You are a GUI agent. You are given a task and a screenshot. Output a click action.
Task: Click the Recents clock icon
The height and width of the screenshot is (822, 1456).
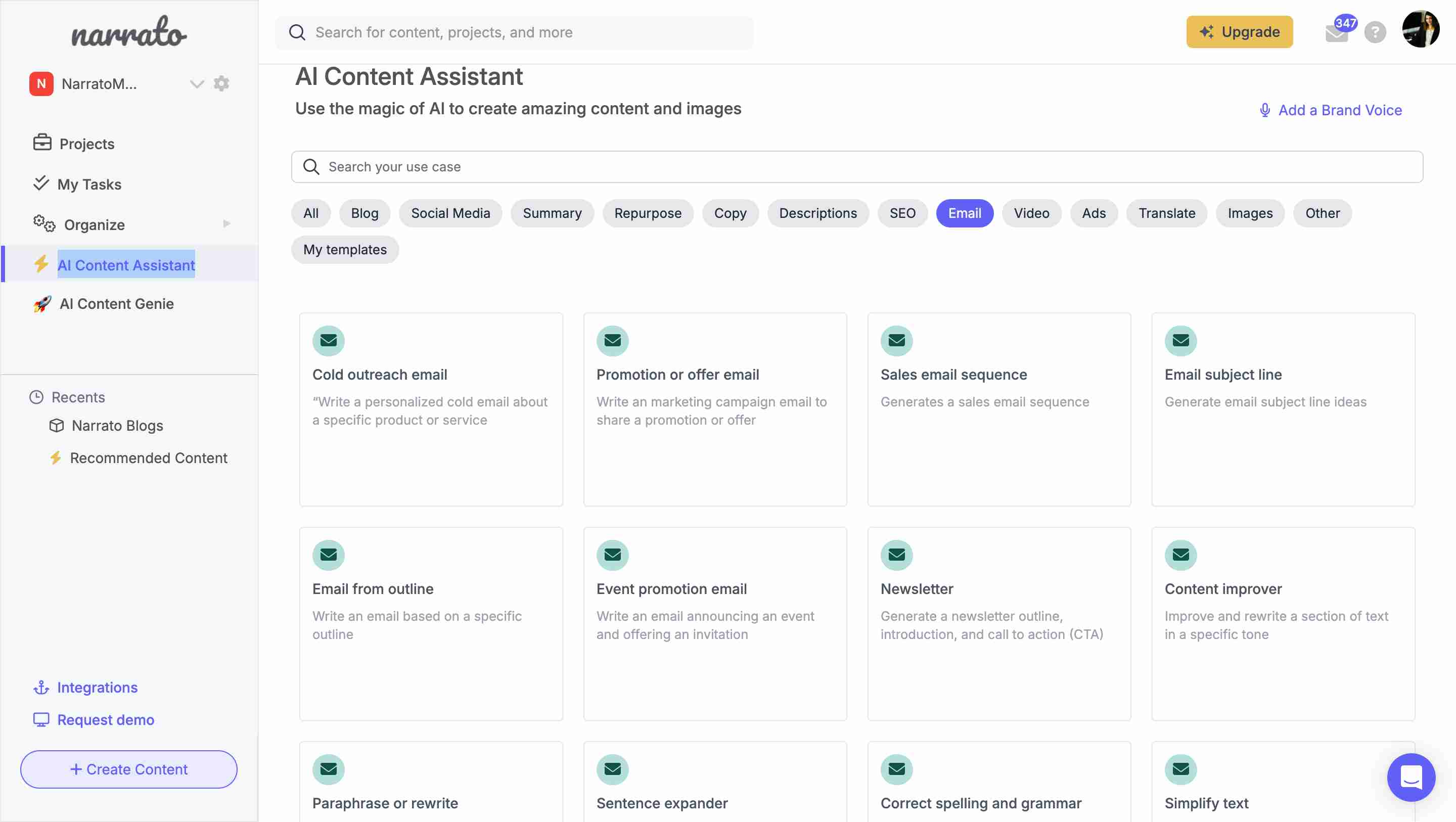[36, 397]
